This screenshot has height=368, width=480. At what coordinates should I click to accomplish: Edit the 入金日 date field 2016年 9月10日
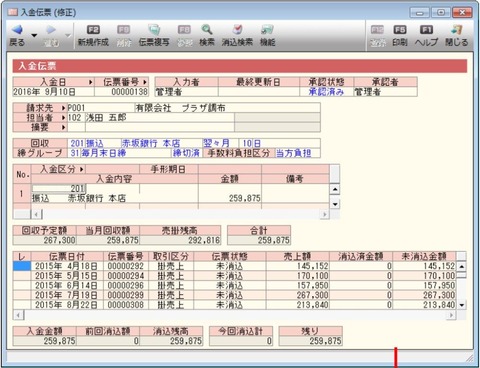coord(53,92)
